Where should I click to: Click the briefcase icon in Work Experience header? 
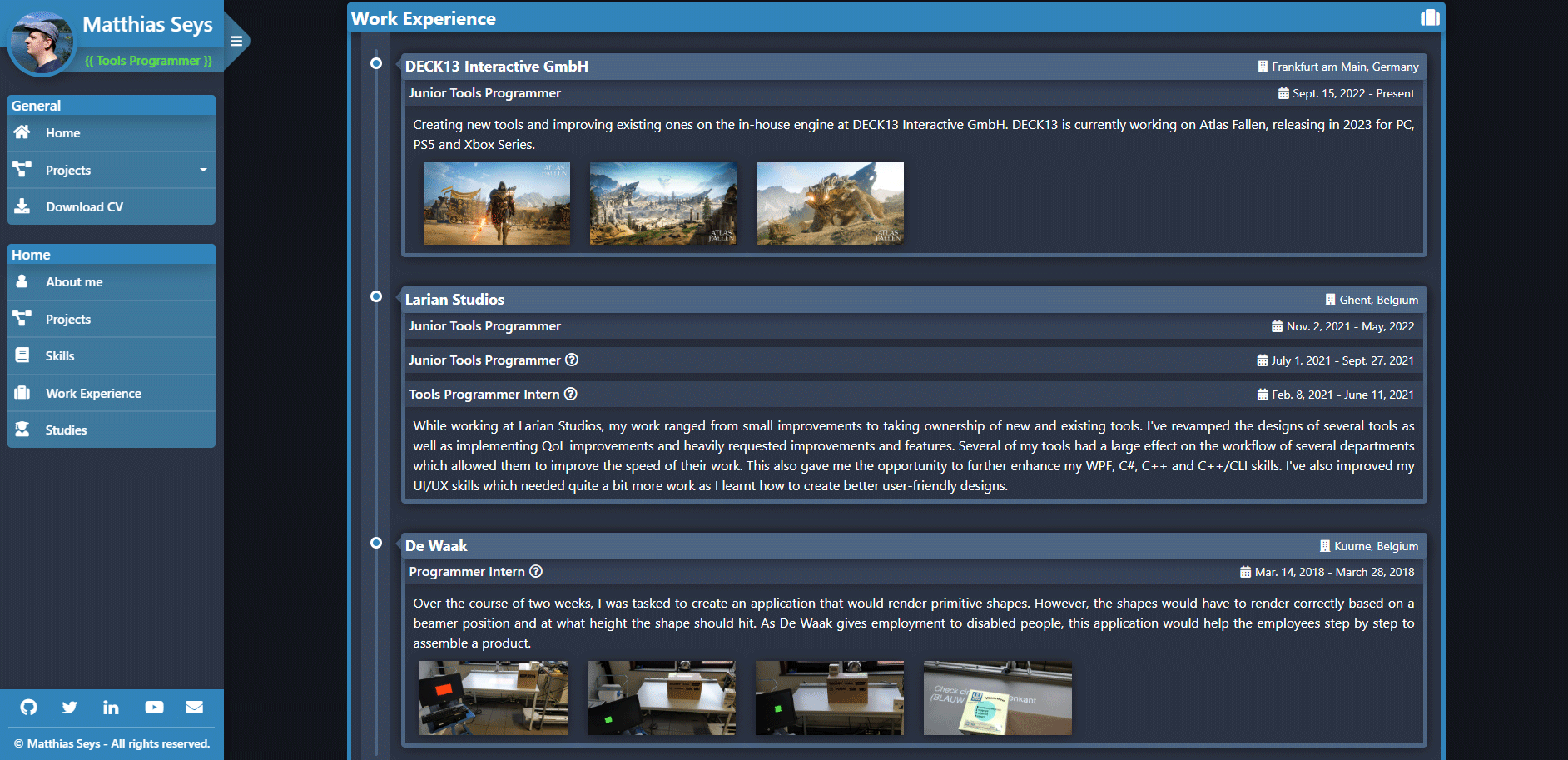[1430, 17]
